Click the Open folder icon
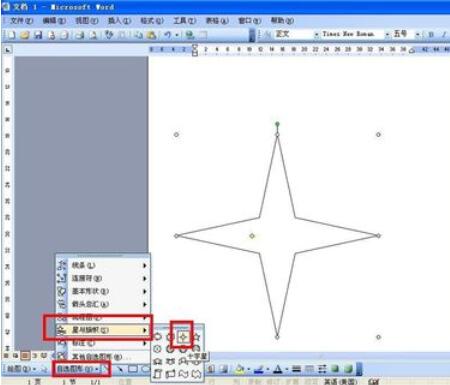450x385 pixels. tap(25, 35)
